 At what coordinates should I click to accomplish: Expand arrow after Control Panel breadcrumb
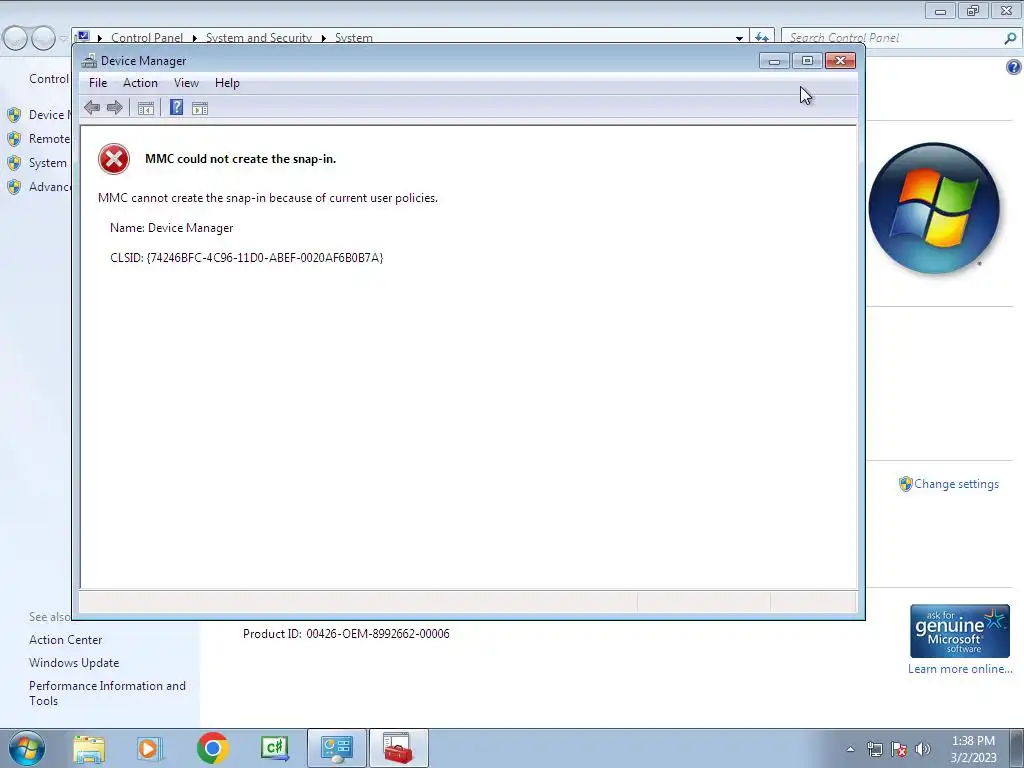[x=195, y=39]
